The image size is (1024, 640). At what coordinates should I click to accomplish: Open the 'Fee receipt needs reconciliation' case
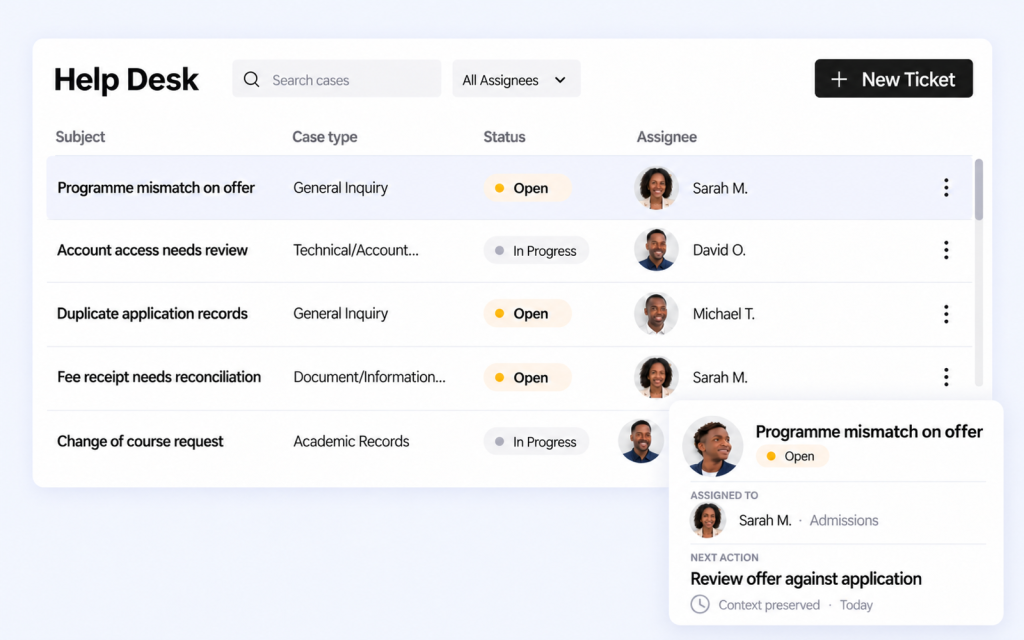click(x=159, y=377)
